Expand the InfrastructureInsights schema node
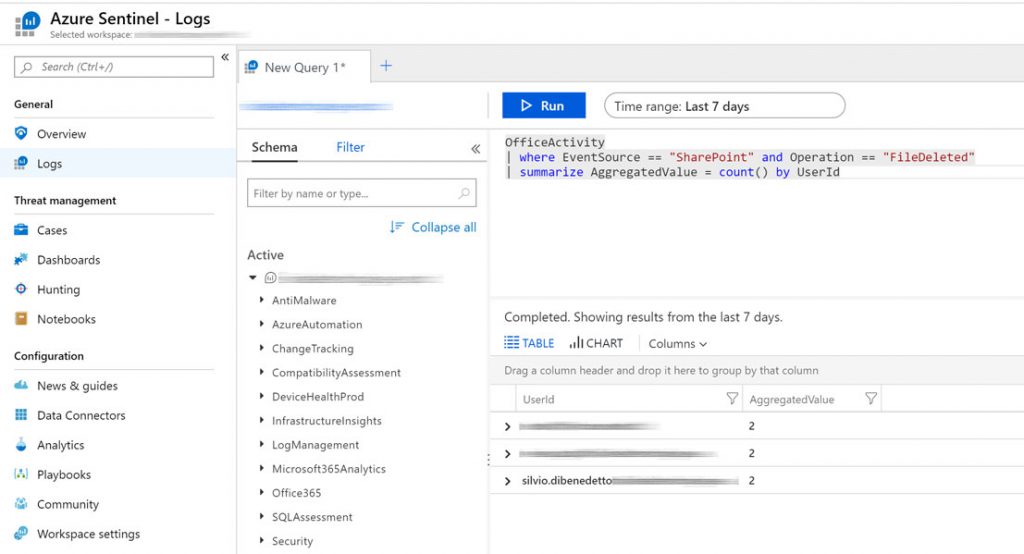Image resolution: width=1024 pixels, height=554 pixels. tap(261, 420)
